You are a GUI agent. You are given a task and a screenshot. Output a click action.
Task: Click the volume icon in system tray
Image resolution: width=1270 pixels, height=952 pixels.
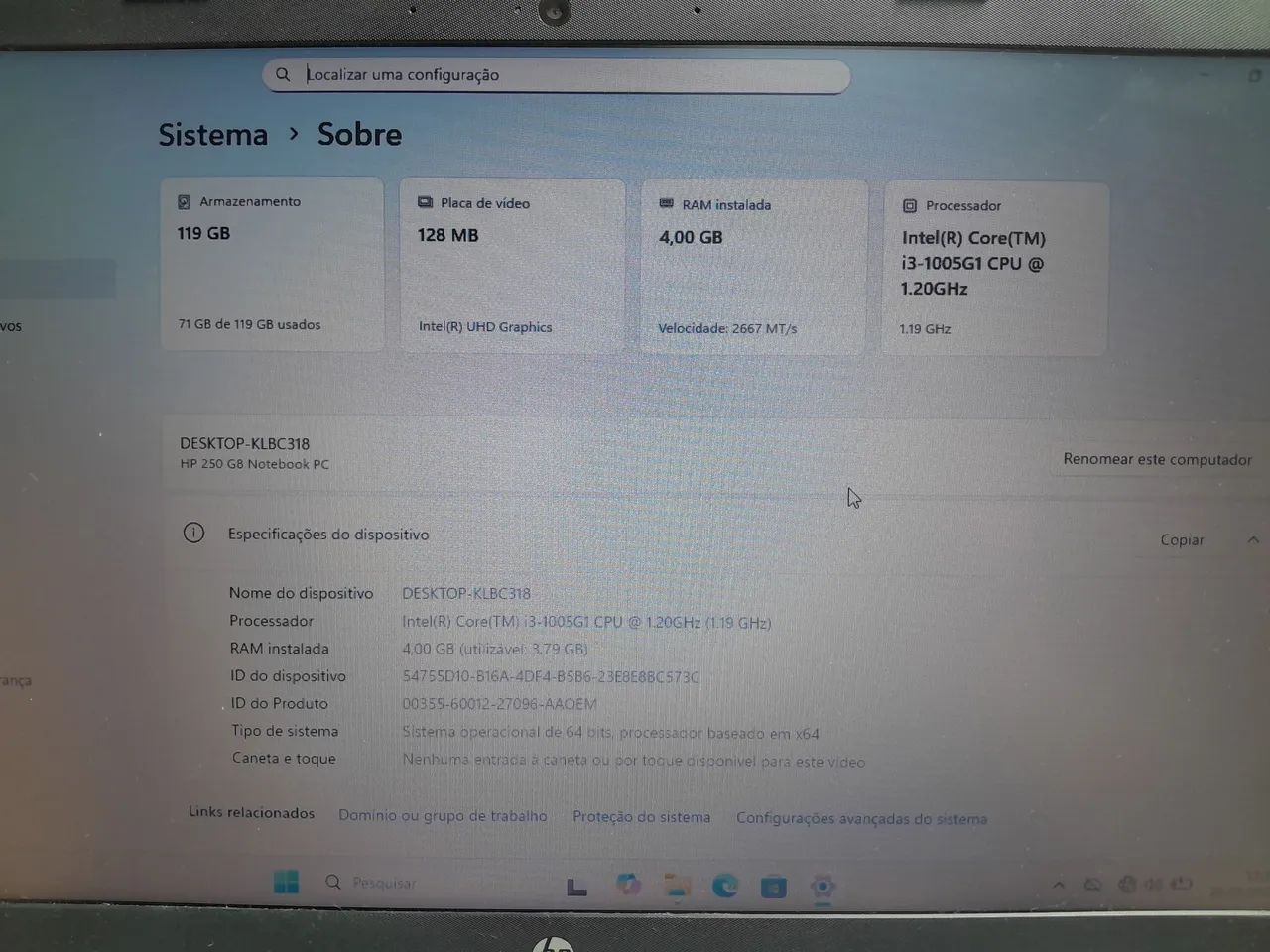coord(1153,885)
